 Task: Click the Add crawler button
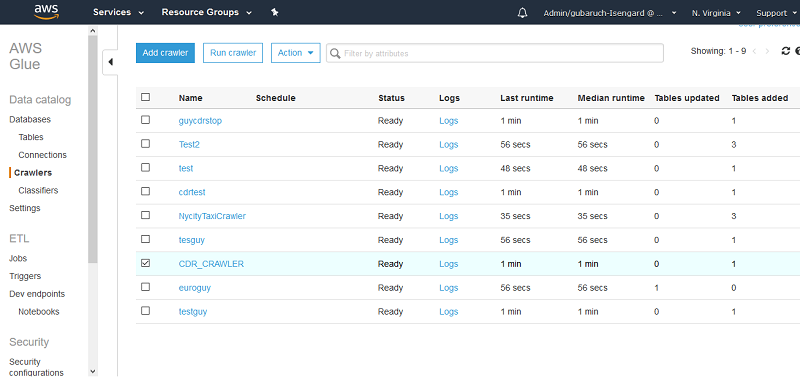(165, 53)
